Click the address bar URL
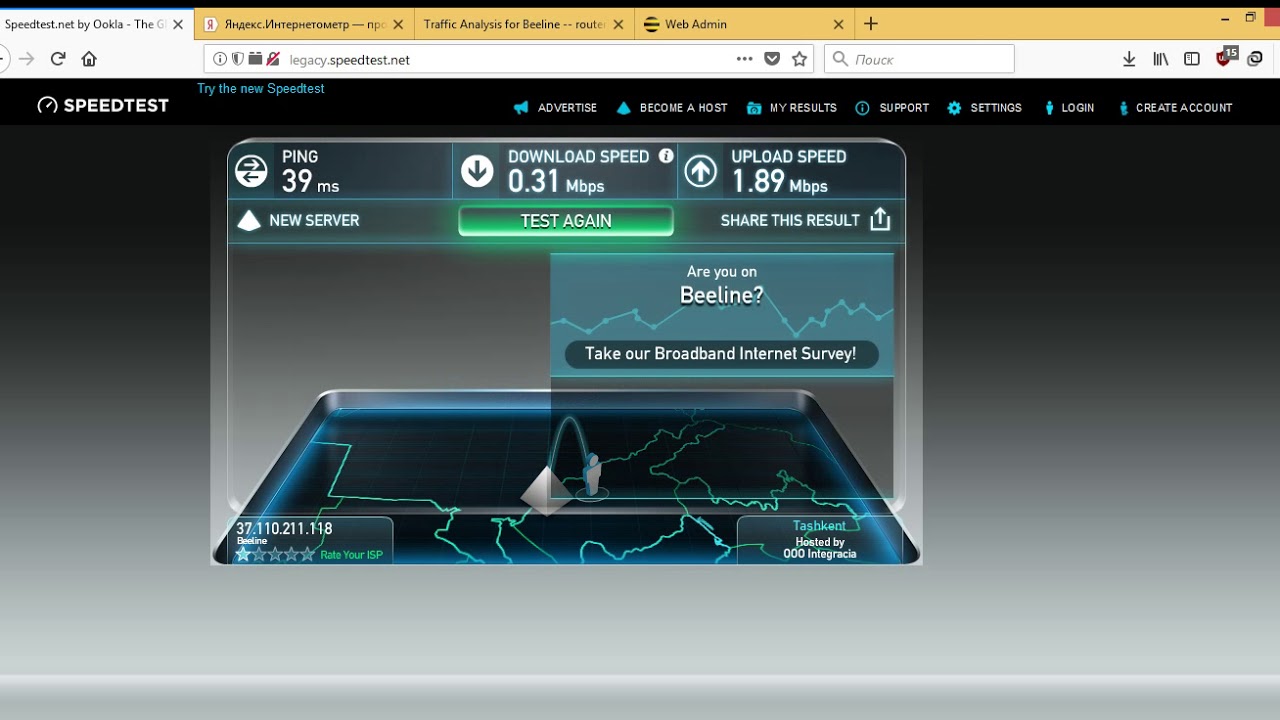Image resolution: width=1280 pixels, height=720 pixels. coord(350,60)
